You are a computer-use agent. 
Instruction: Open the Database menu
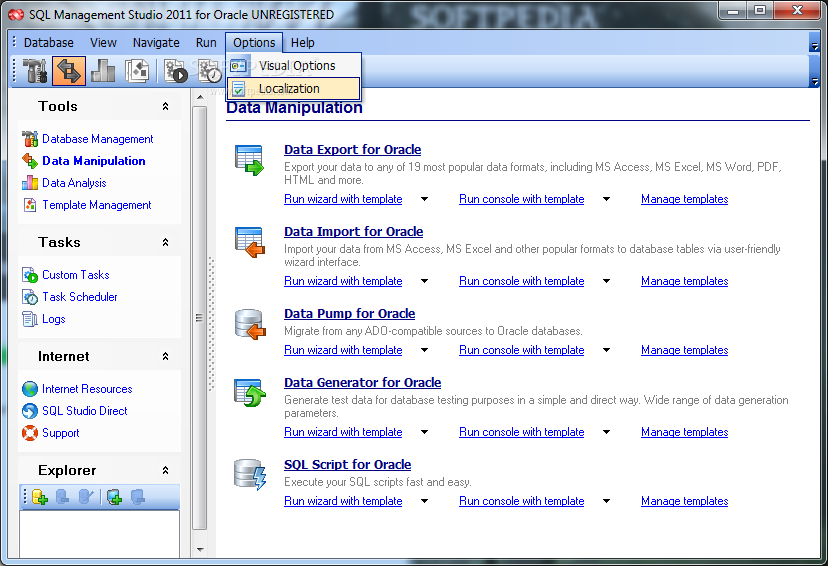(x=49, y=43)
